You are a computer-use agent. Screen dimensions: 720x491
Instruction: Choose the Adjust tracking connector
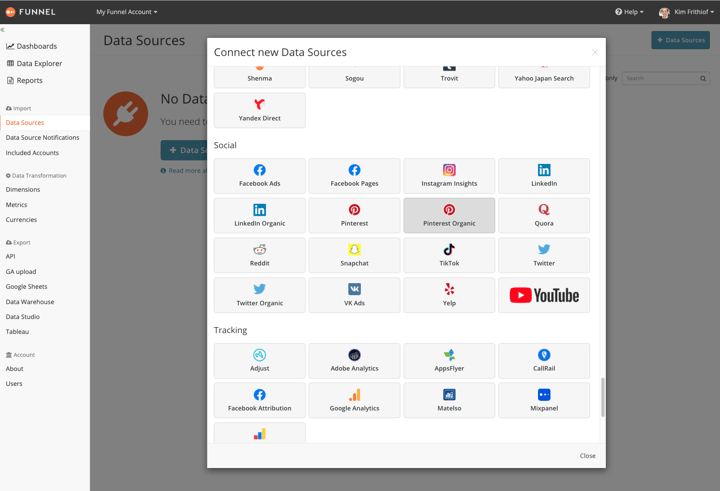point(259,361)
